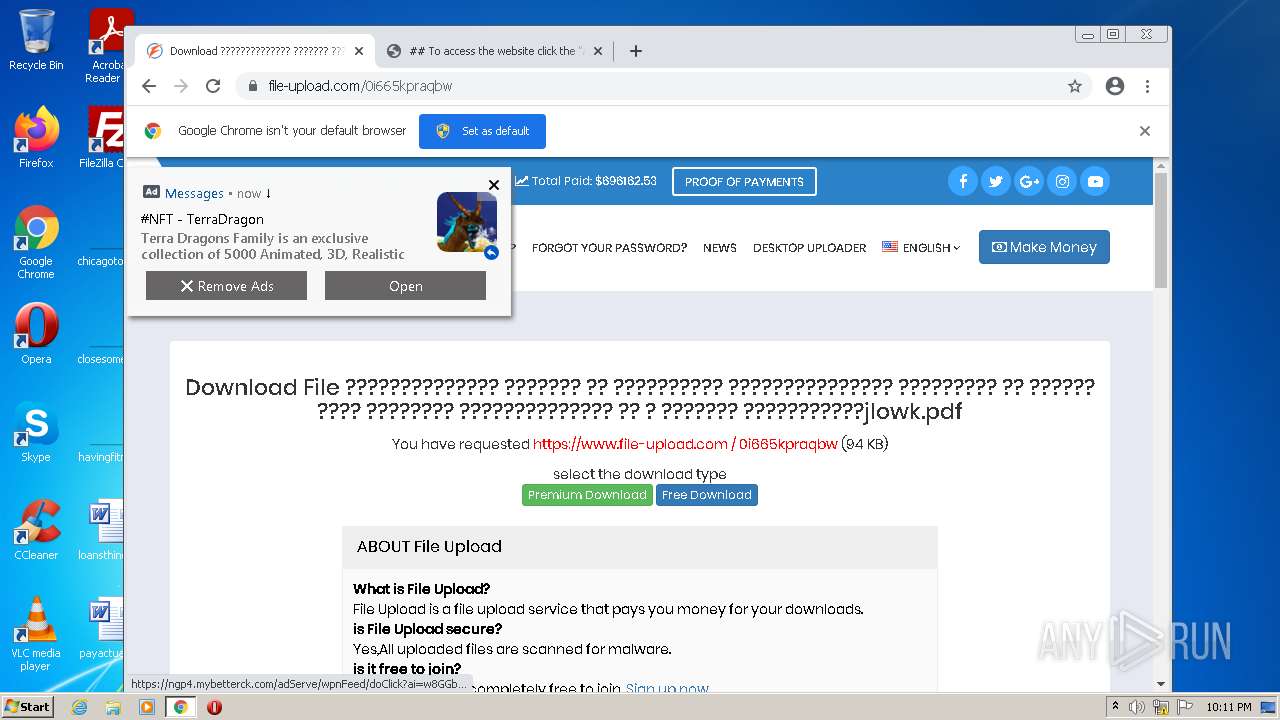Open the volume speaker tray icon

coord(1137,707)
